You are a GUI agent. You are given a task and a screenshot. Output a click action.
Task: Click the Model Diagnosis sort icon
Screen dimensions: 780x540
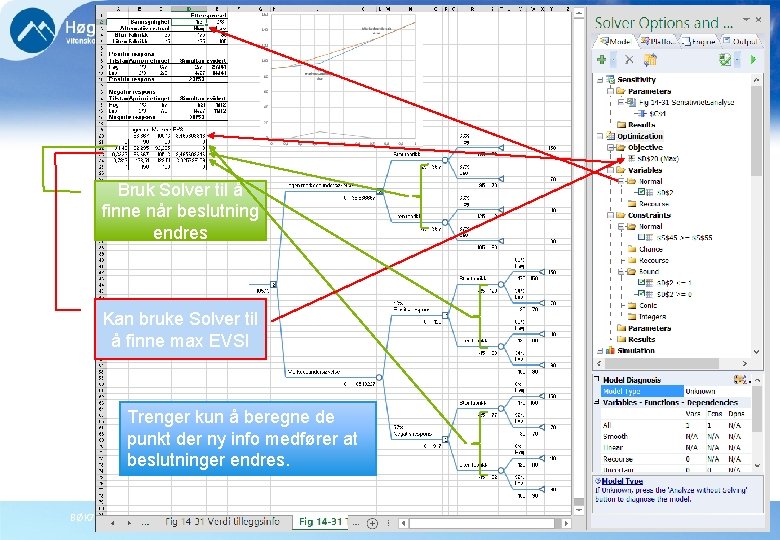(741, 380)
